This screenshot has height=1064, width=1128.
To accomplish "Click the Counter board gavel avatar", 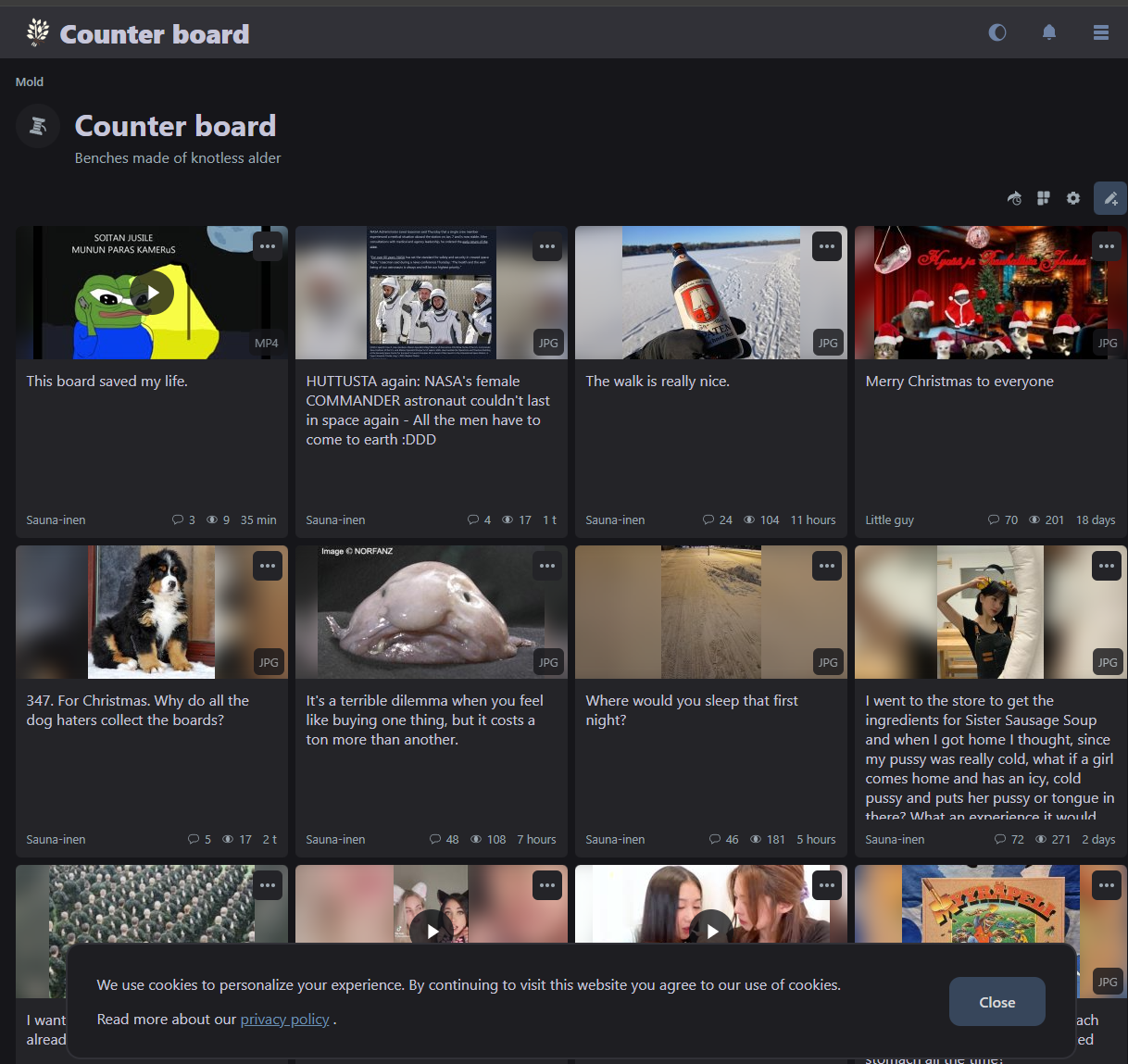I will click(x=37, y=126).
